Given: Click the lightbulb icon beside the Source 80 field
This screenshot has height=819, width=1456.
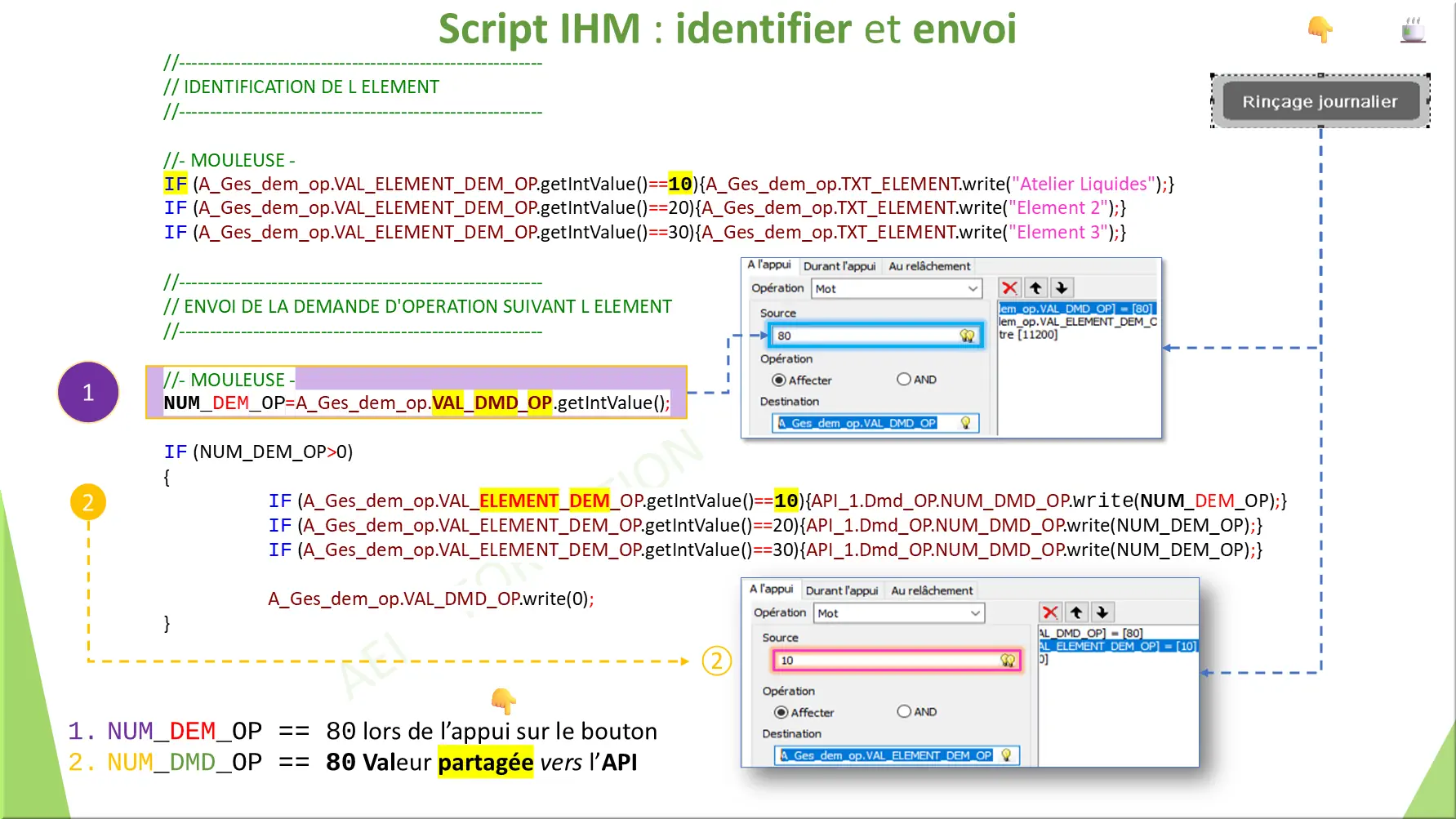Looking at the screenshot, I should (968, 335).
